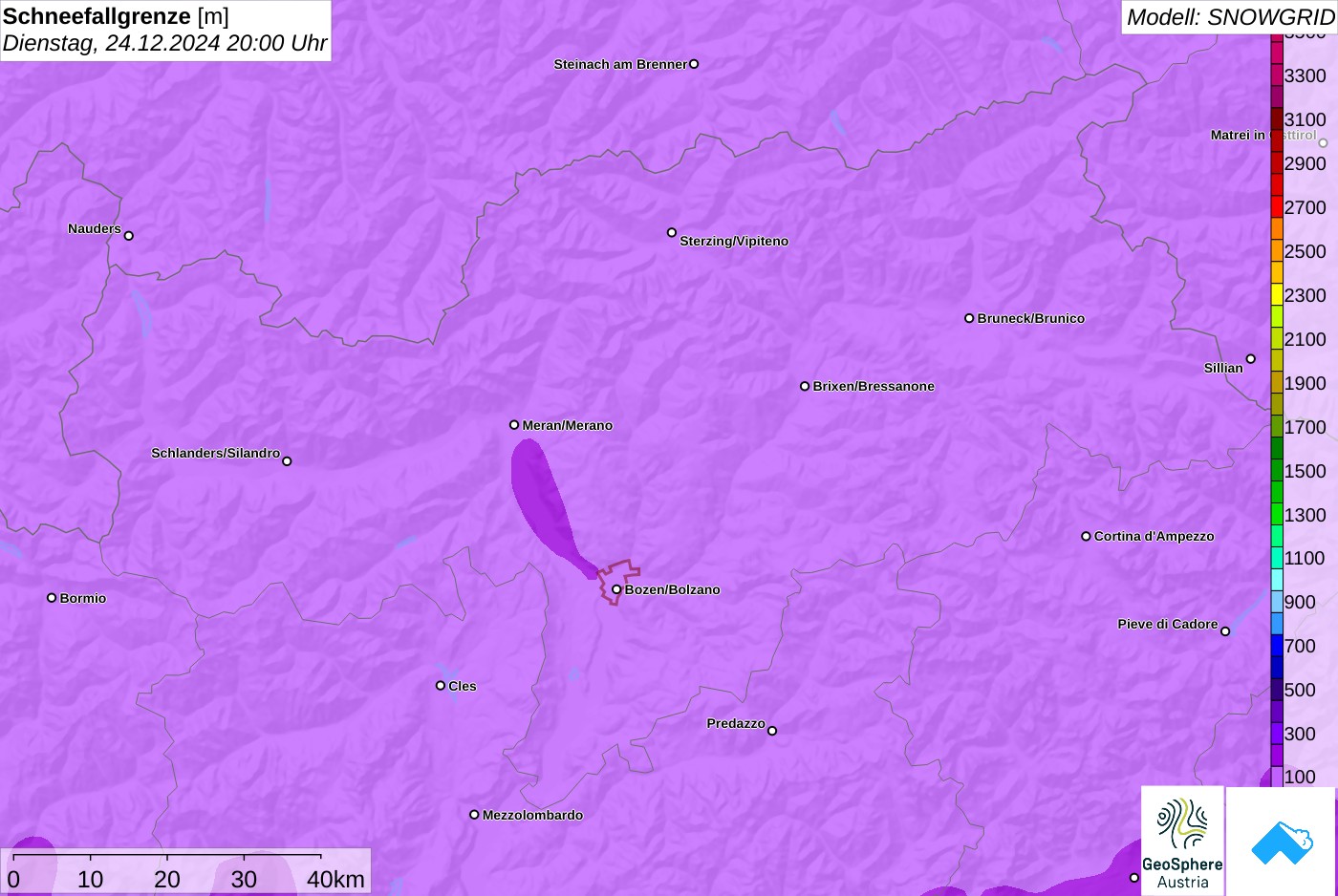The width and height of the screenshot is (1338, 896).
Task: Click the legend value '1900'
Action: pyautogui.click(x=1306, y=383)
